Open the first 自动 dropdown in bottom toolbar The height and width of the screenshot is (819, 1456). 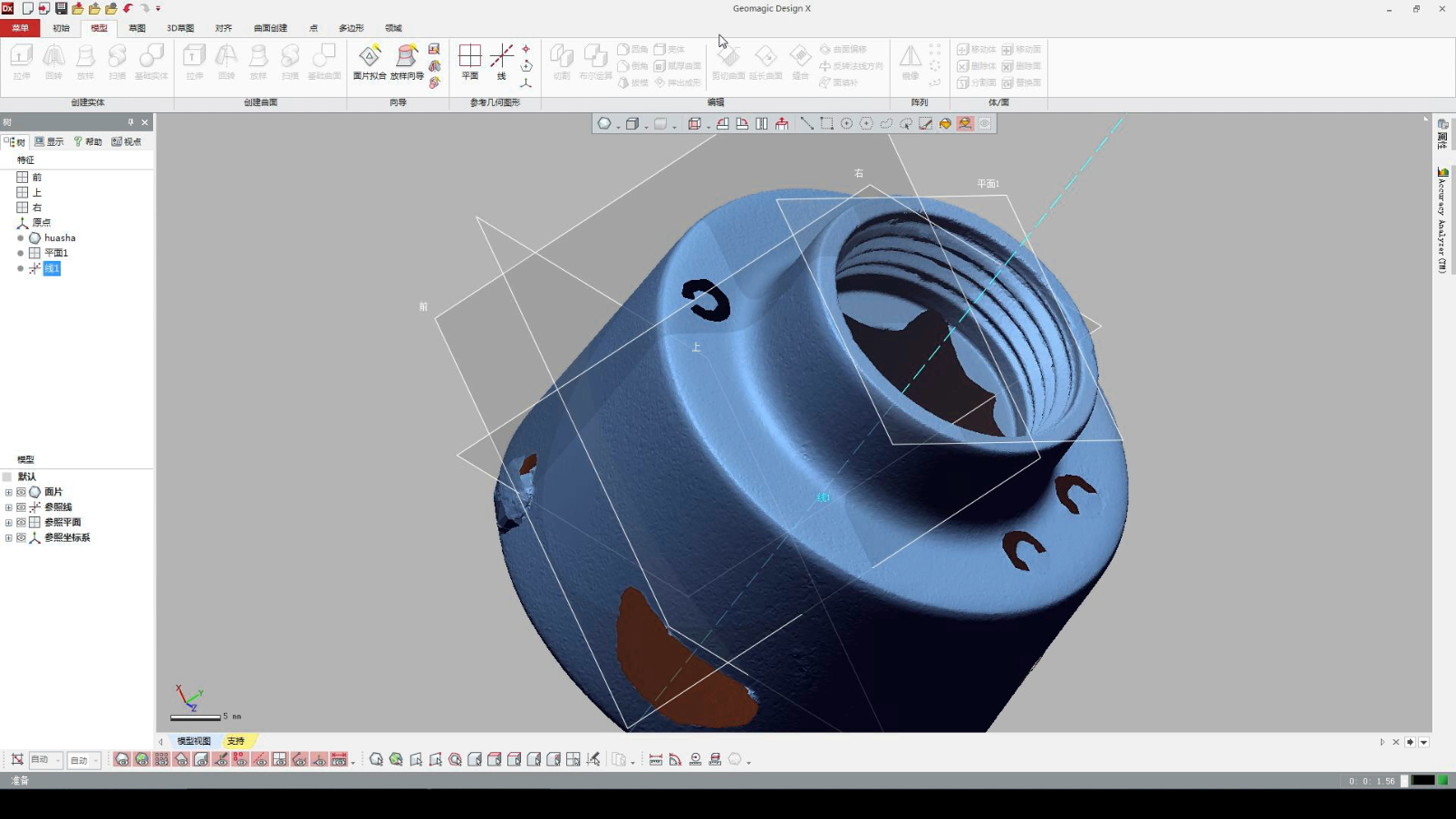45,760
